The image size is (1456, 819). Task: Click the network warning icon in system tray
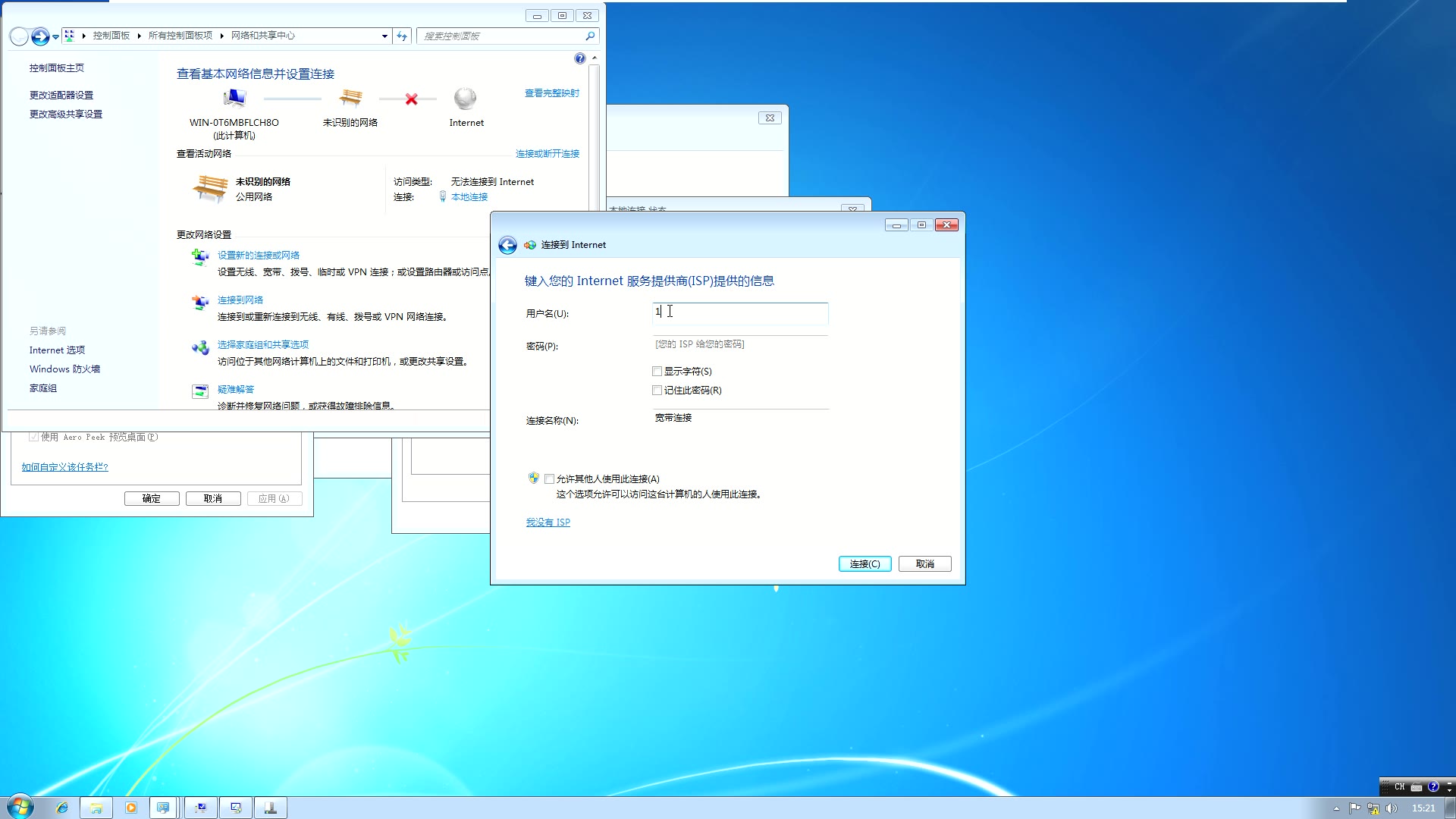[x=1373, y=808]
